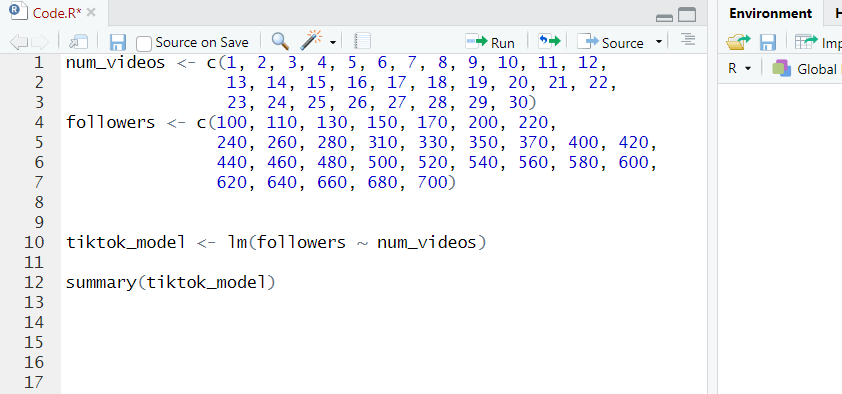Click the value 30 on line 3

click(x=518, y=103)
